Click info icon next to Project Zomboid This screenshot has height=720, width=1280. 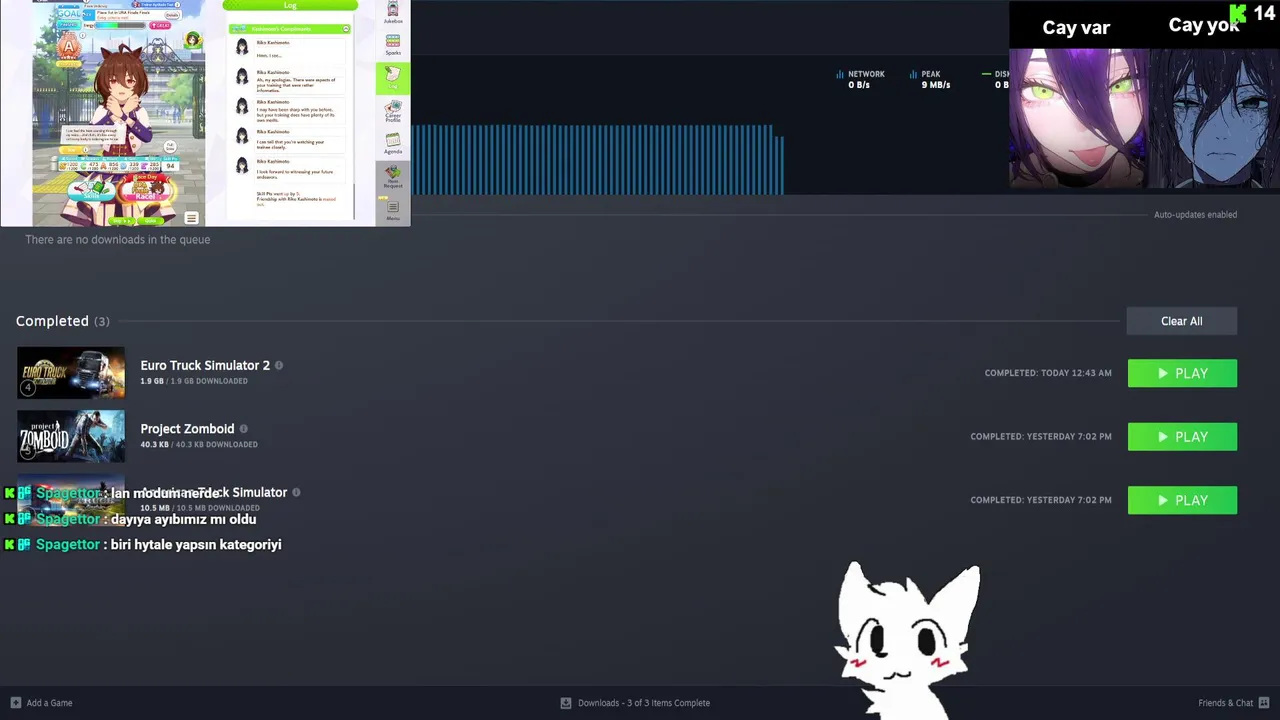coord(243,429)
